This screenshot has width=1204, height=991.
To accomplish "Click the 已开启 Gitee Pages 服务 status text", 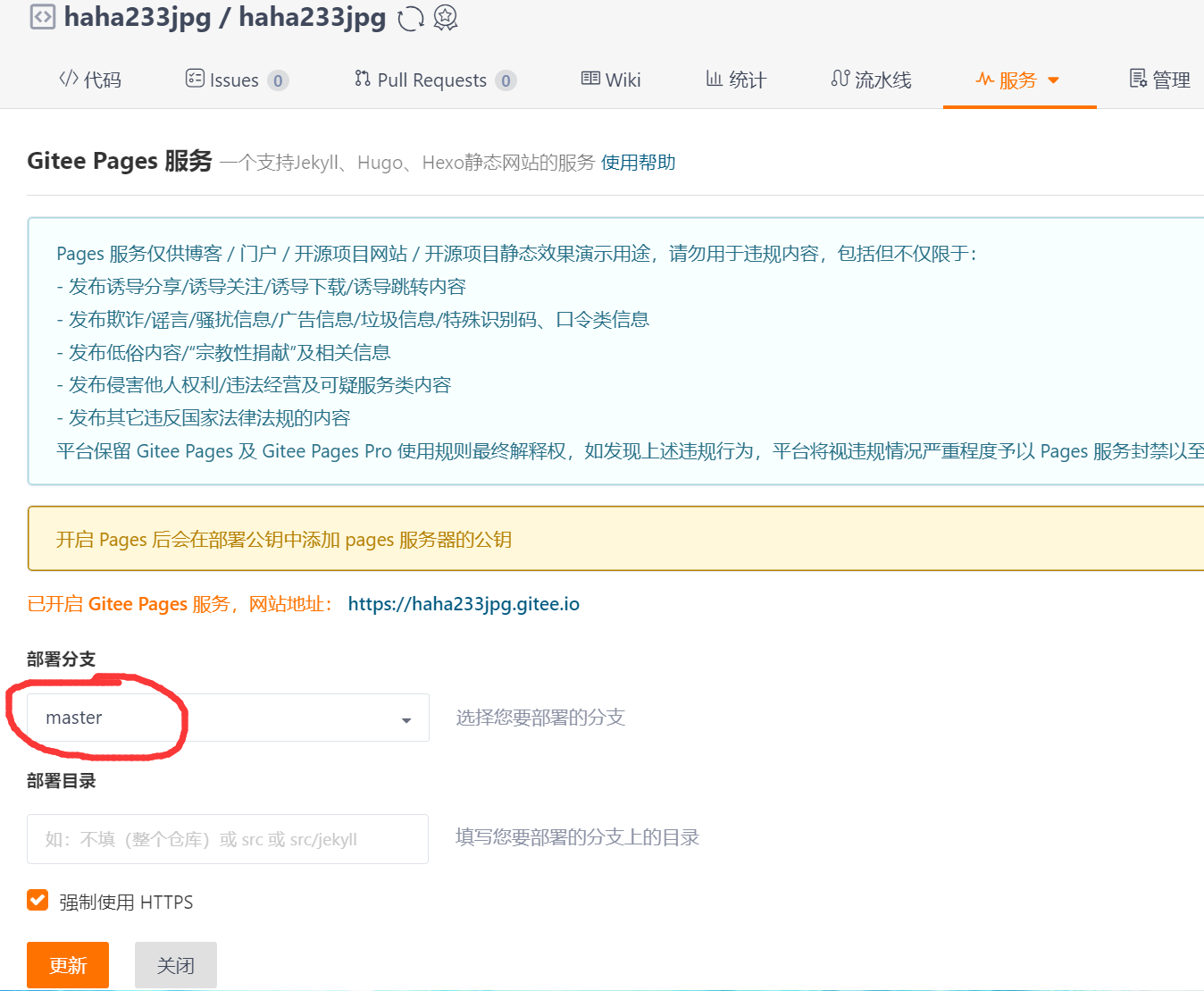I will tap(181, 604).
